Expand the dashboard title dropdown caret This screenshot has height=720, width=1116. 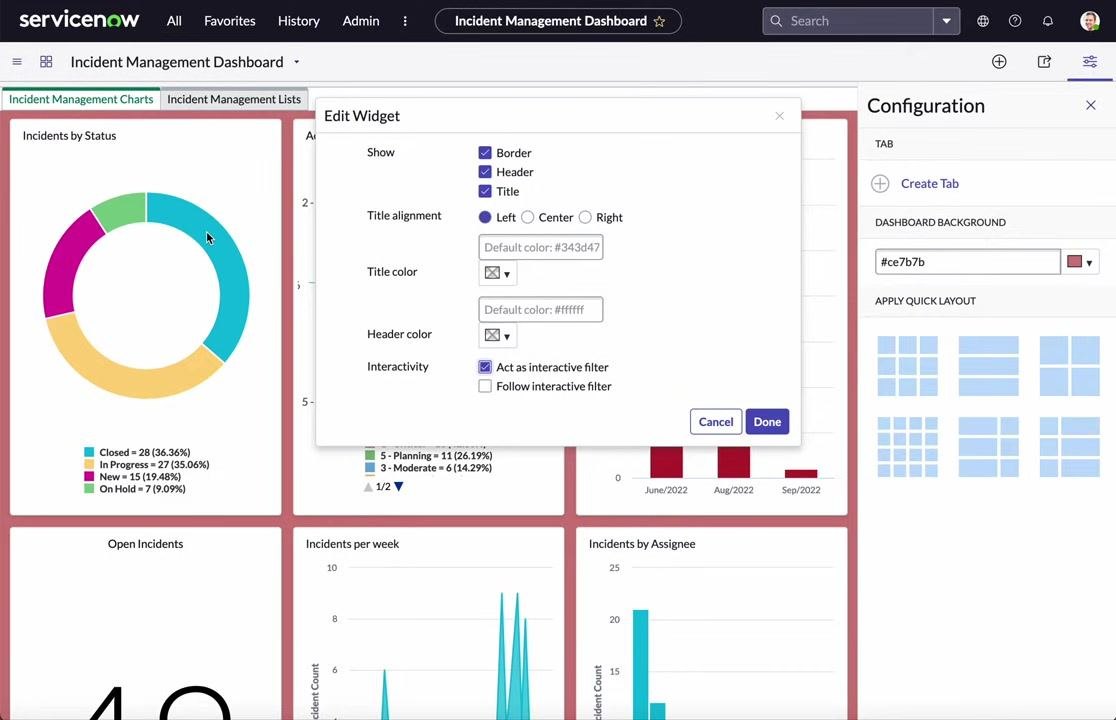pos(297,62)
